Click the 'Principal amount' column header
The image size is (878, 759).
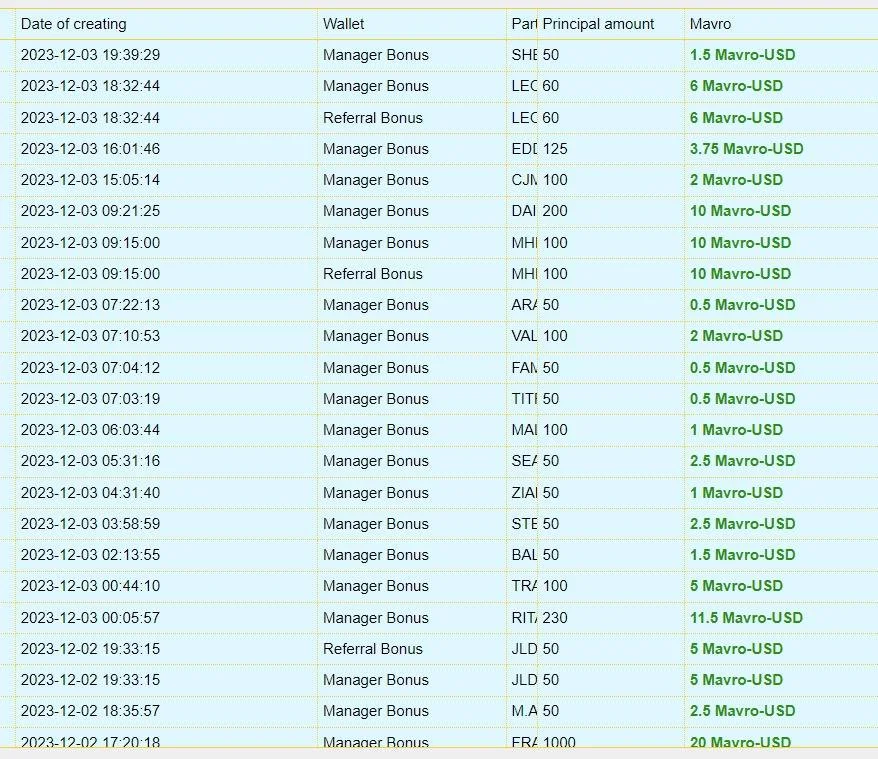[598, 24]
